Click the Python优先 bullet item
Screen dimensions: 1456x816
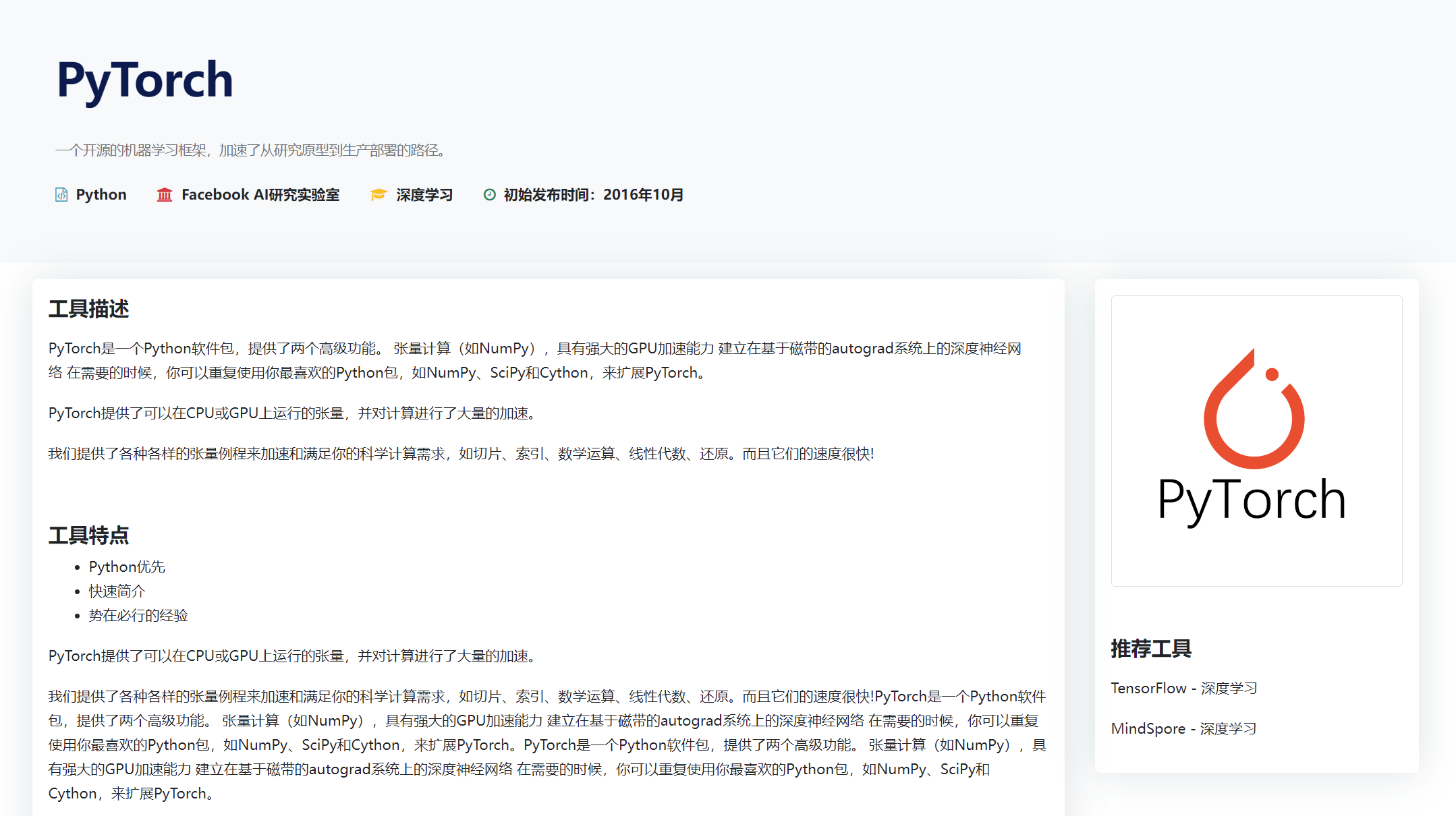coord(127,566)
